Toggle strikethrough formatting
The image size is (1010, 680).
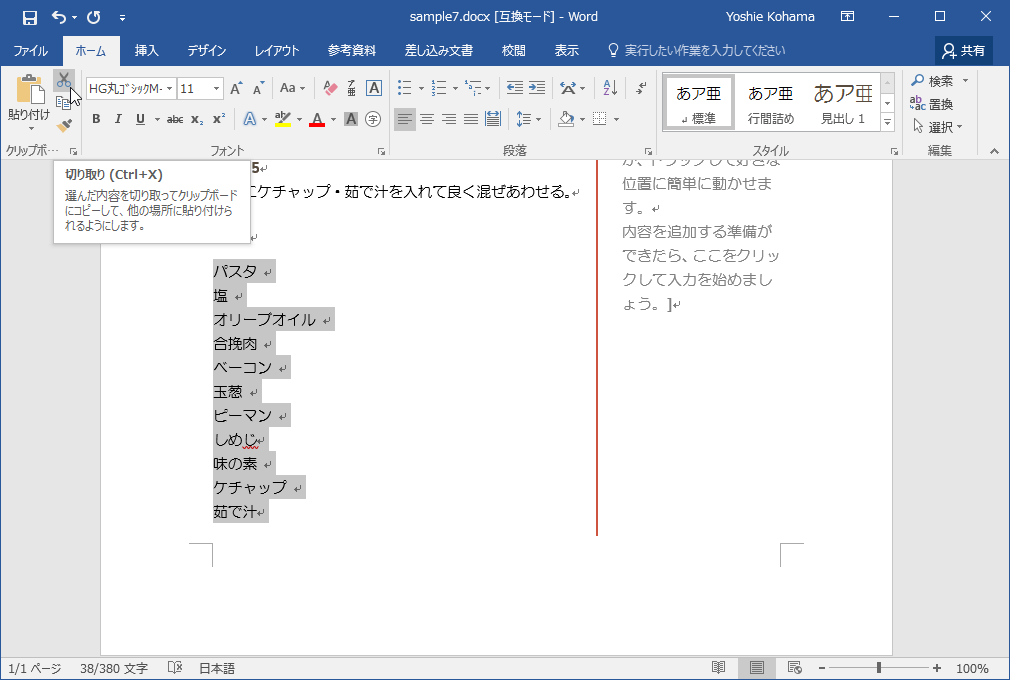[x=175, y=119]
